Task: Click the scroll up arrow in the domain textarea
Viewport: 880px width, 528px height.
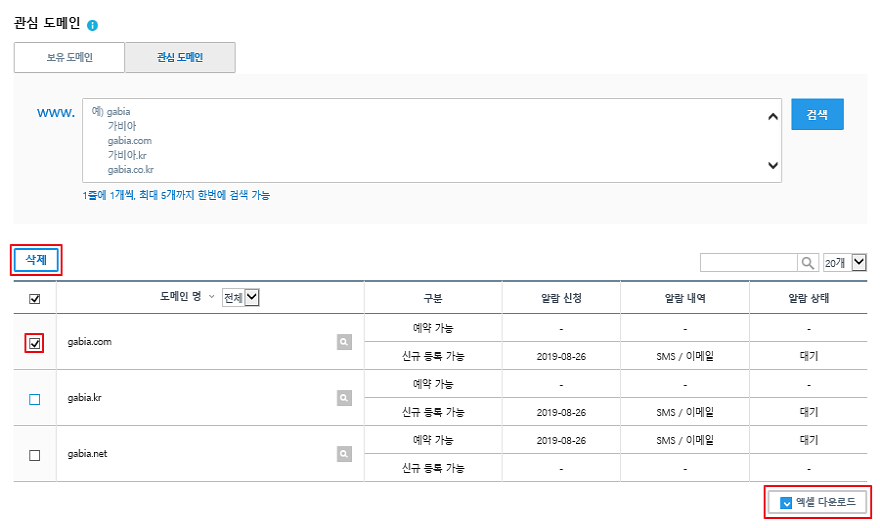Action: coord(773,116)
